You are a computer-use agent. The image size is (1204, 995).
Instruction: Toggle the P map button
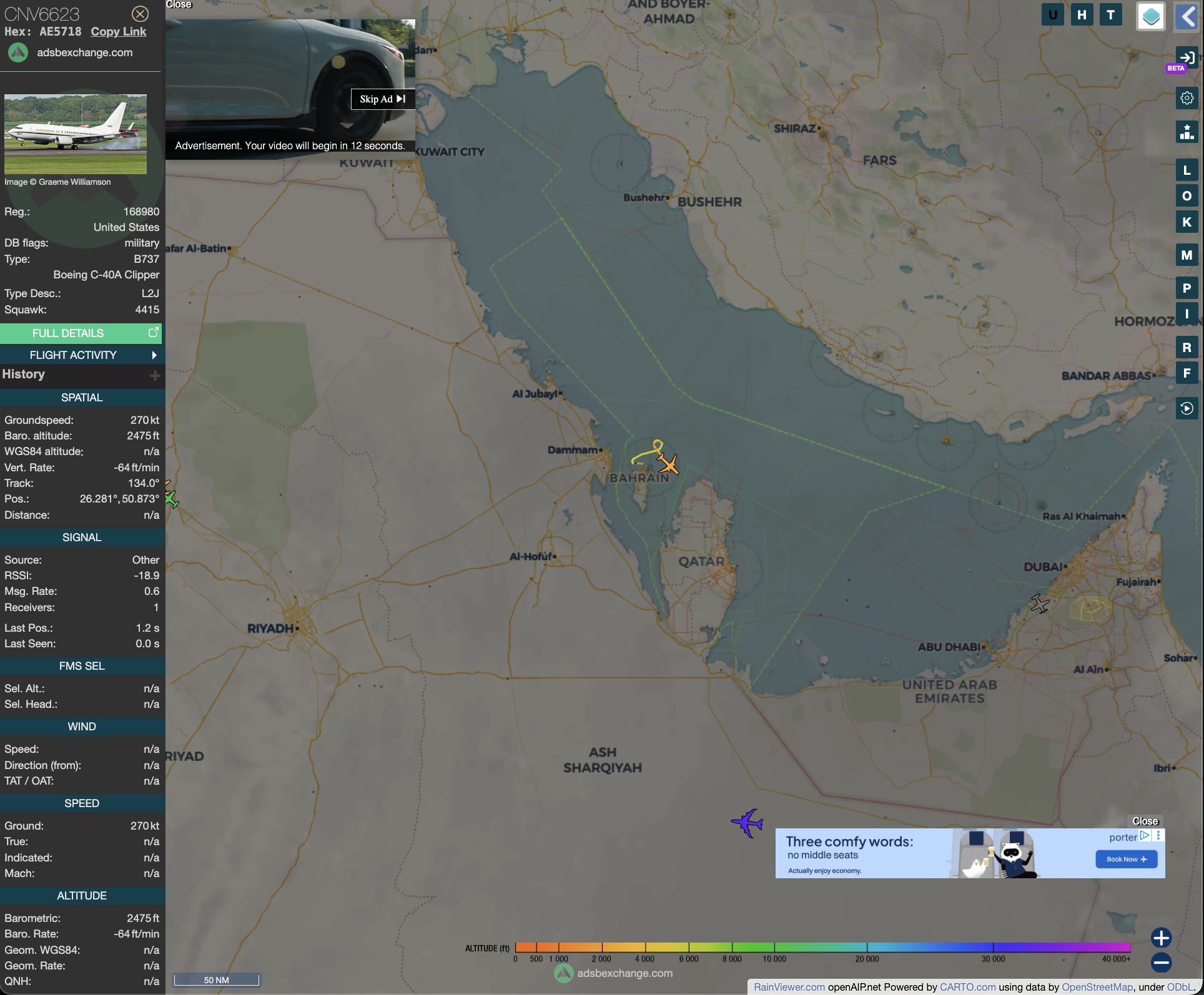[x=1187, y=288]
